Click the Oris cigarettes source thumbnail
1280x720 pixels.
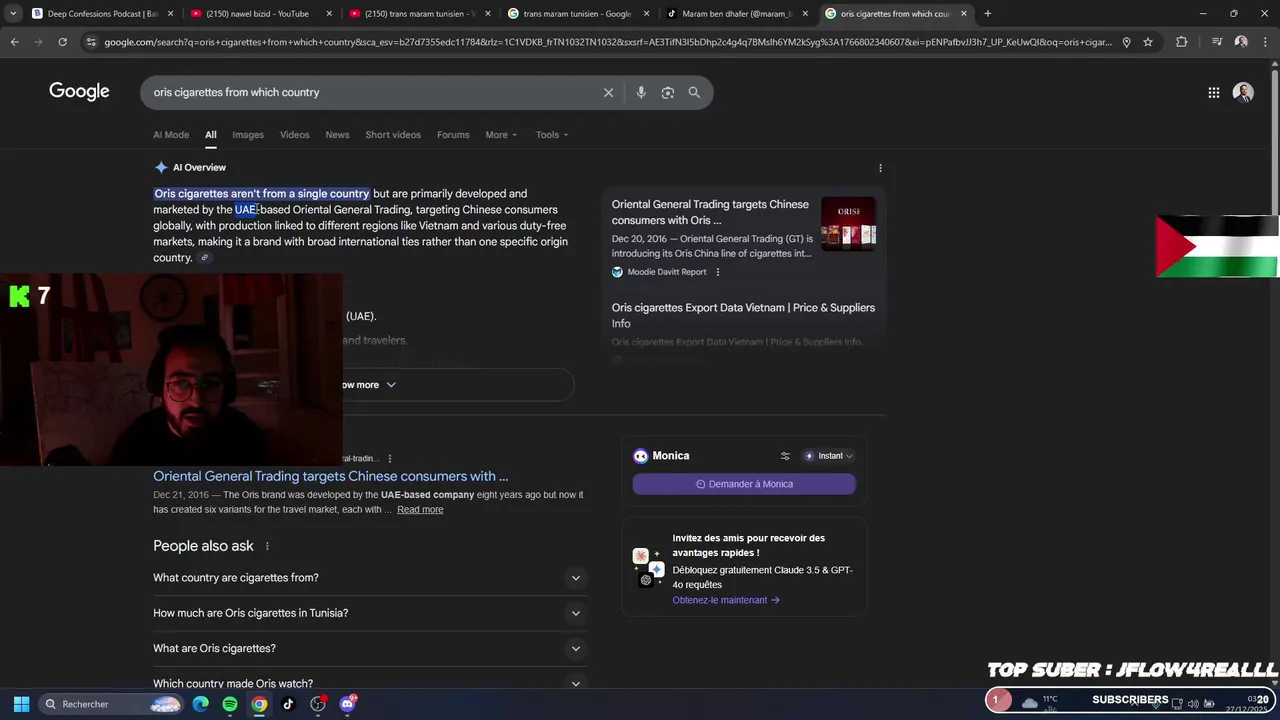[848, 224]
